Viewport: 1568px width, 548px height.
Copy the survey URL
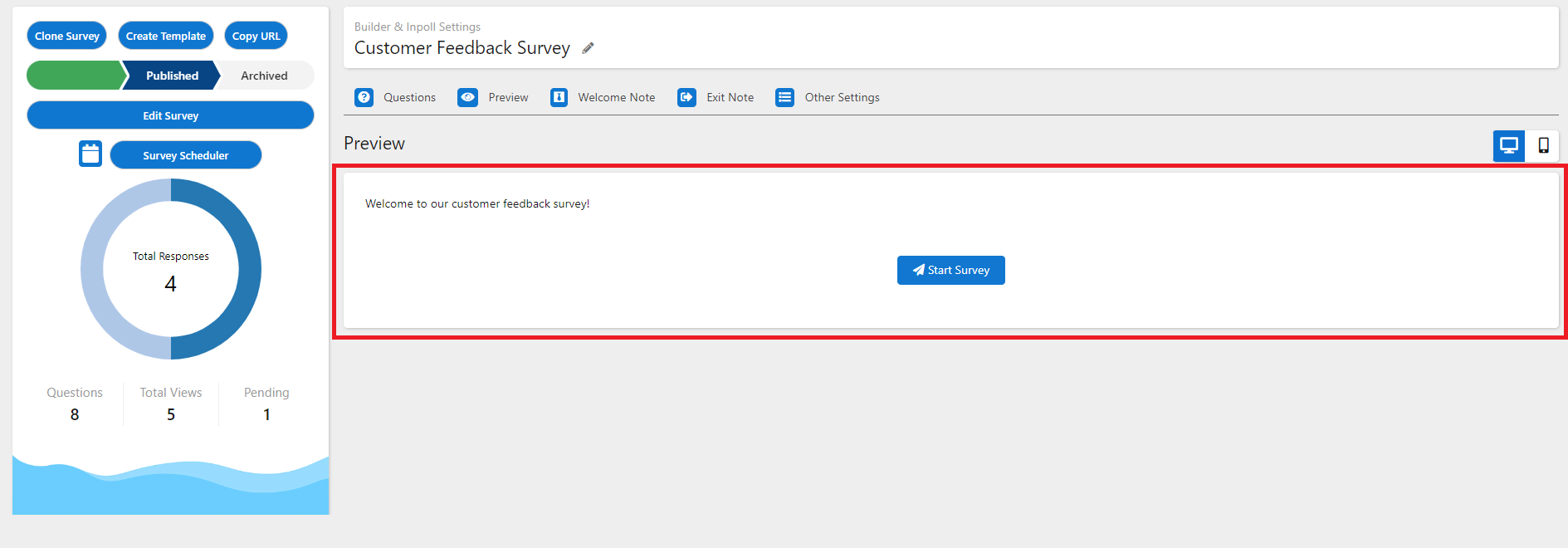(256, 36)
